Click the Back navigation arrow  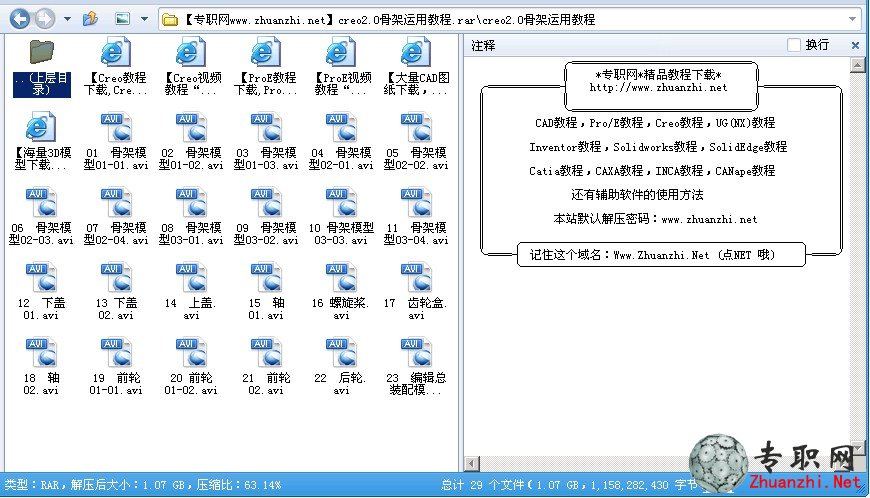[x=20, y=19]
